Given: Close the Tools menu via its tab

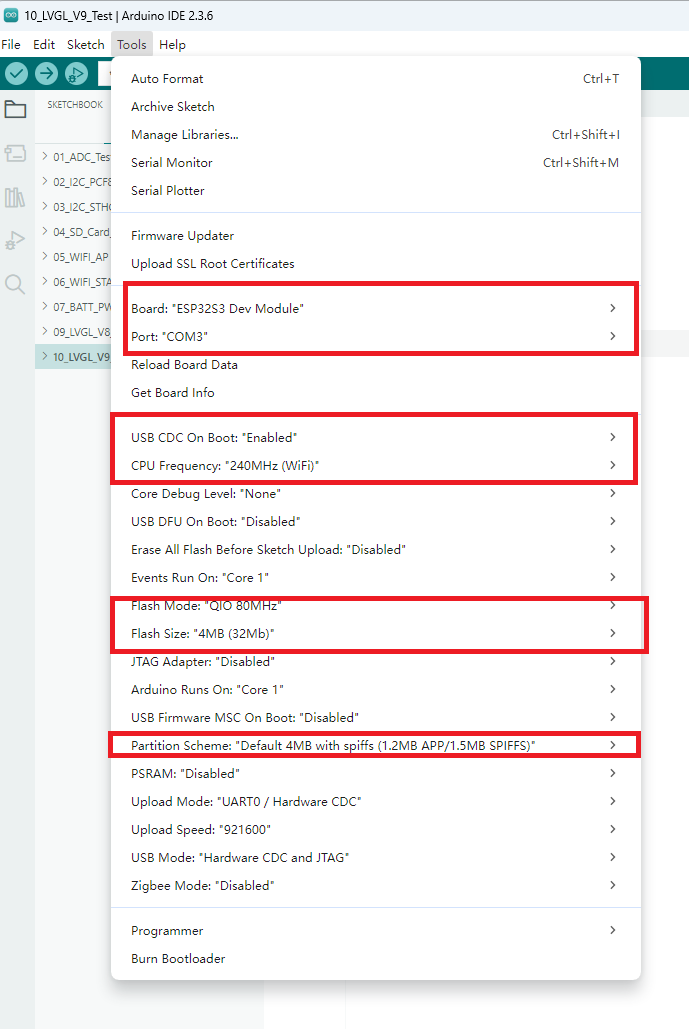Looking at the screenshot, I should pos(132,45).
